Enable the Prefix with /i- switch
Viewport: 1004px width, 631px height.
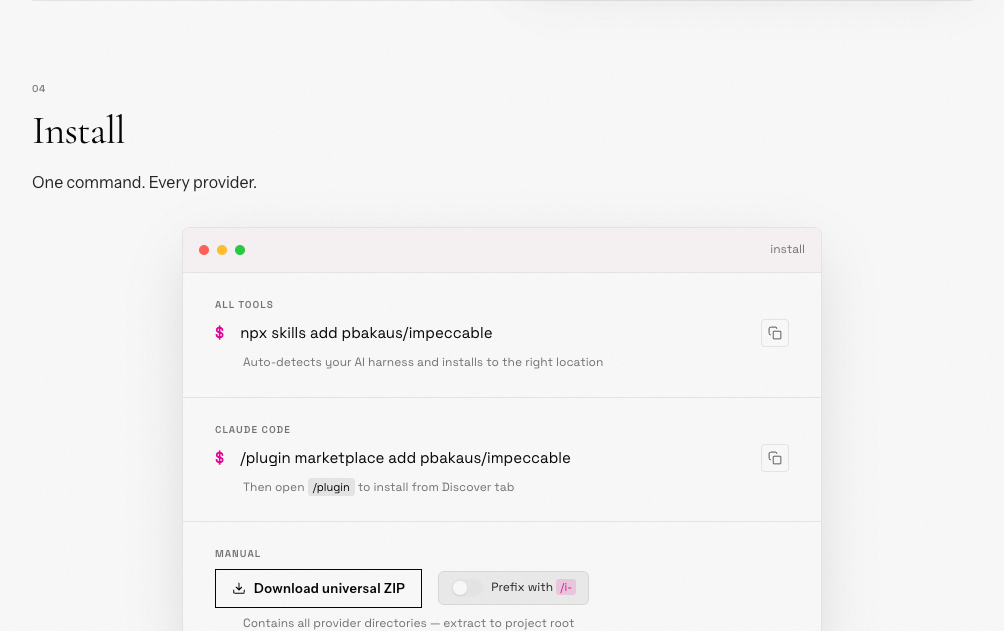tap(467, 588)
